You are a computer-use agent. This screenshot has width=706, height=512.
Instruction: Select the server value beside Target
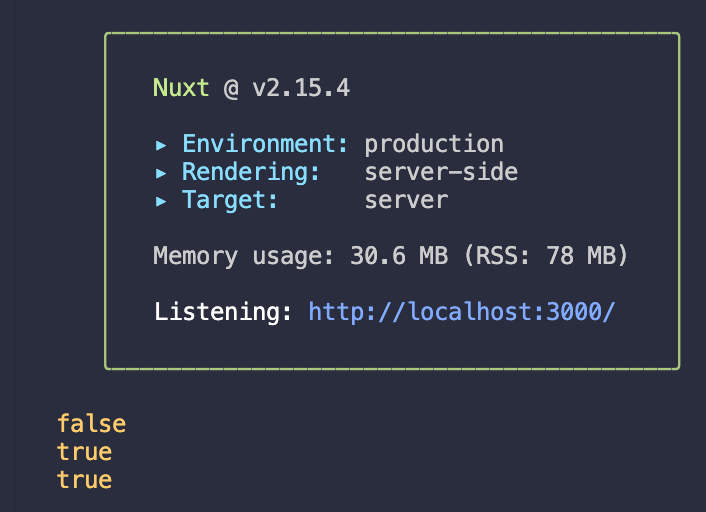(x=406, y=200)
